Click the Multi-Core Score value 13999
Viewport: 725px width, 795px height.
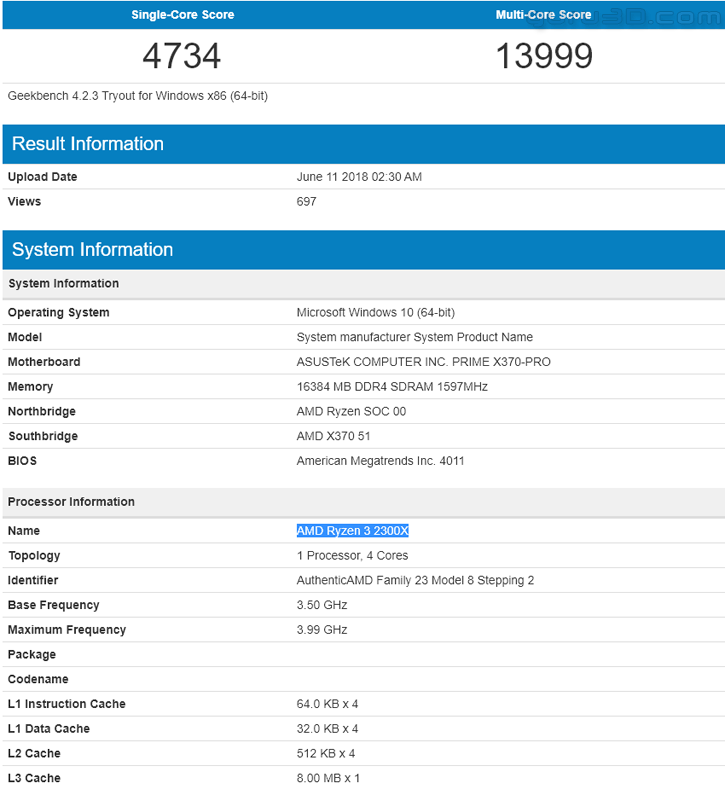544,56
